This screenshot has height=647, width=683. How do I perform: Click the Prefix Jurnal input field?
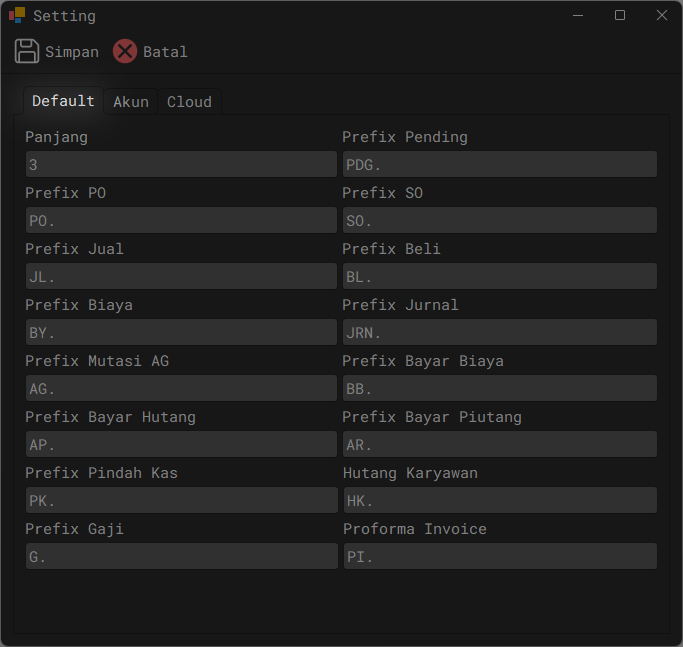pos(499,332)
